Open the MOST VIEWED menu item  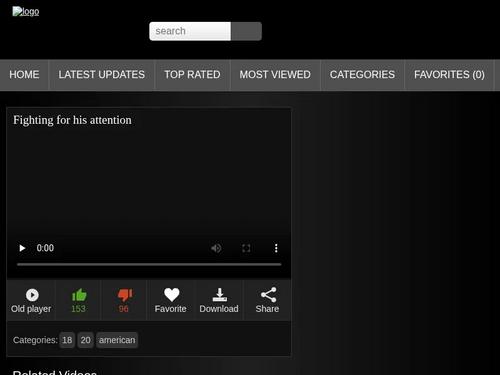click(275, 75)
